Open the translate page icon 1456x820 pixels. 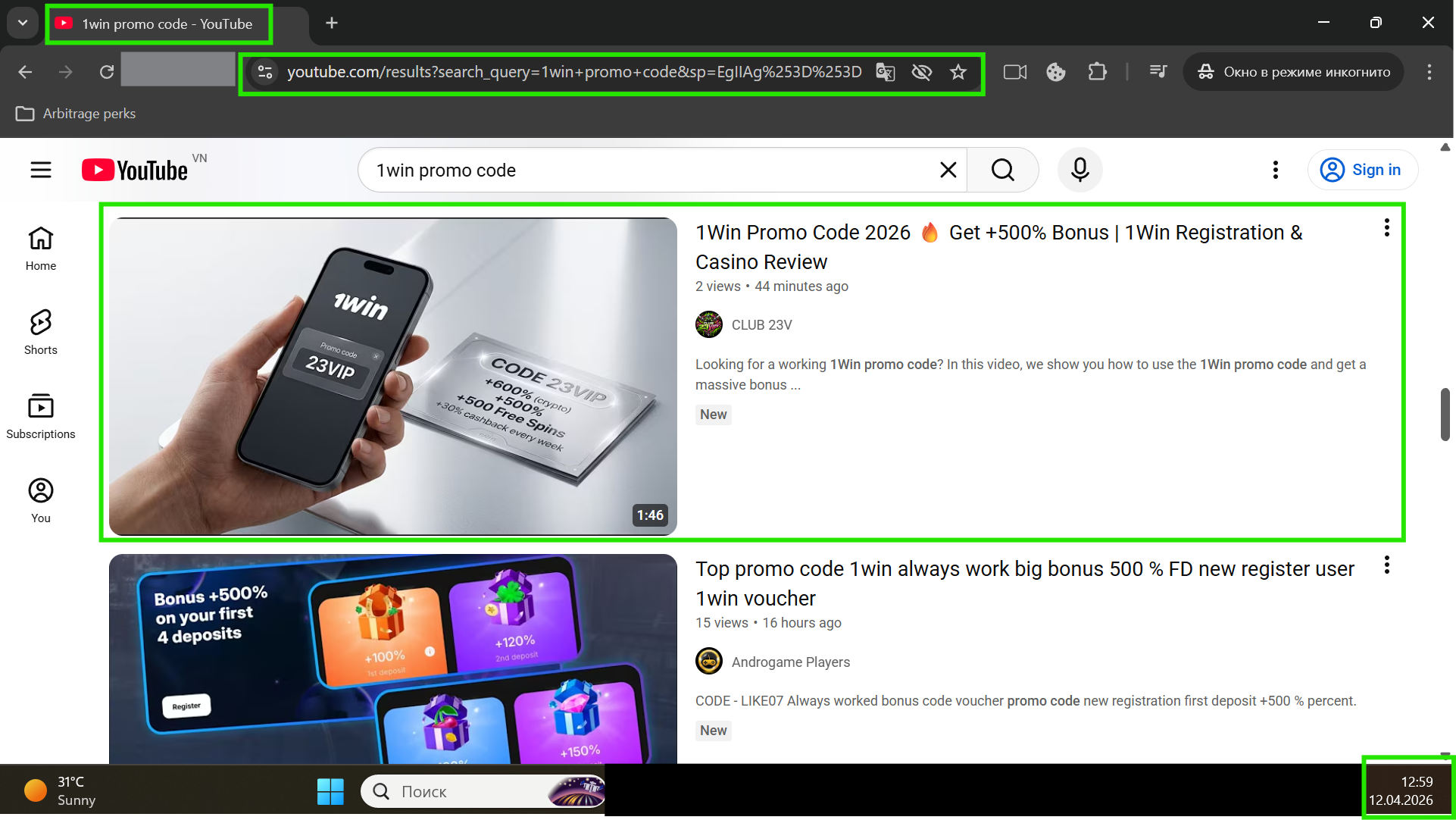pos(885,72)
